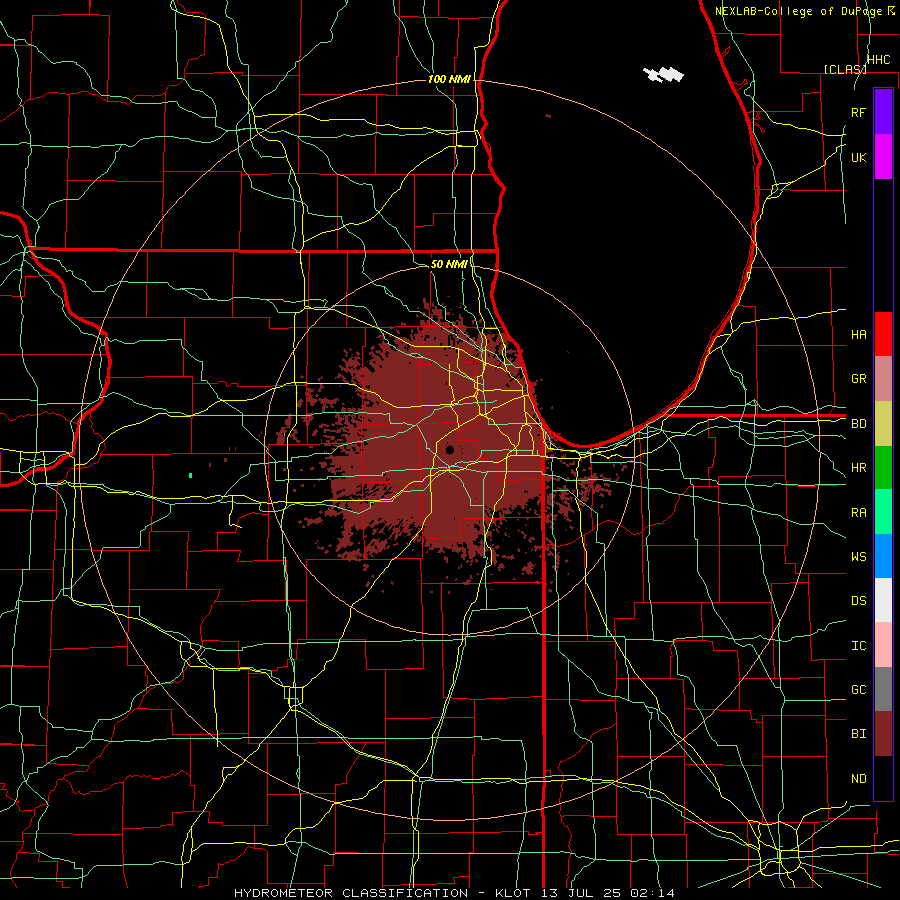Click the black radar site dot
Viewport: 900px width, 900px height.
coord(450,449)
